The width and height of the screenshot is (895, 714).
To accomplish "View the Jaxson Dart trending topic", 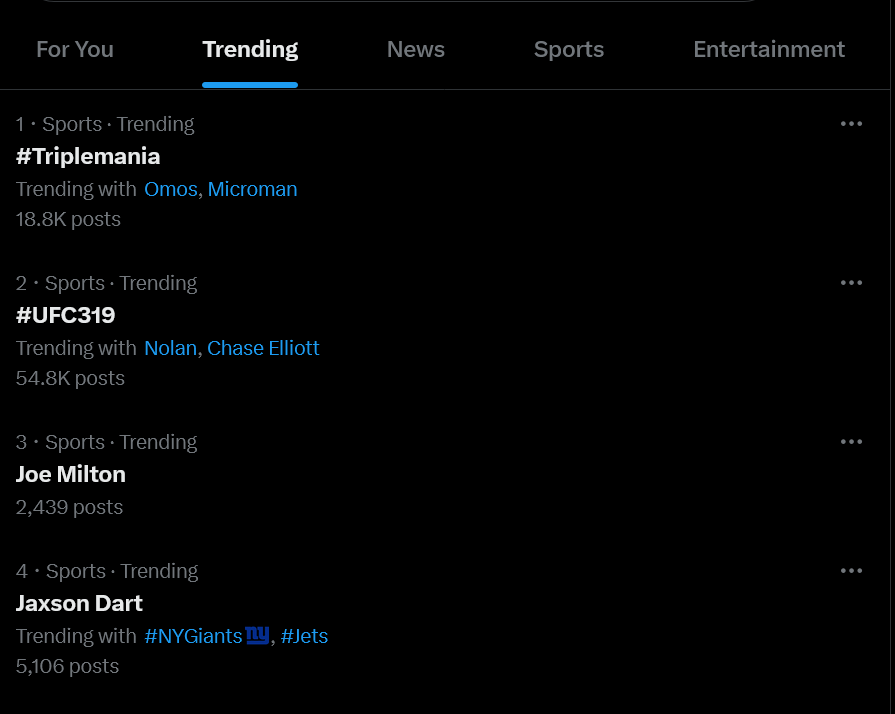I will (80, 603).
